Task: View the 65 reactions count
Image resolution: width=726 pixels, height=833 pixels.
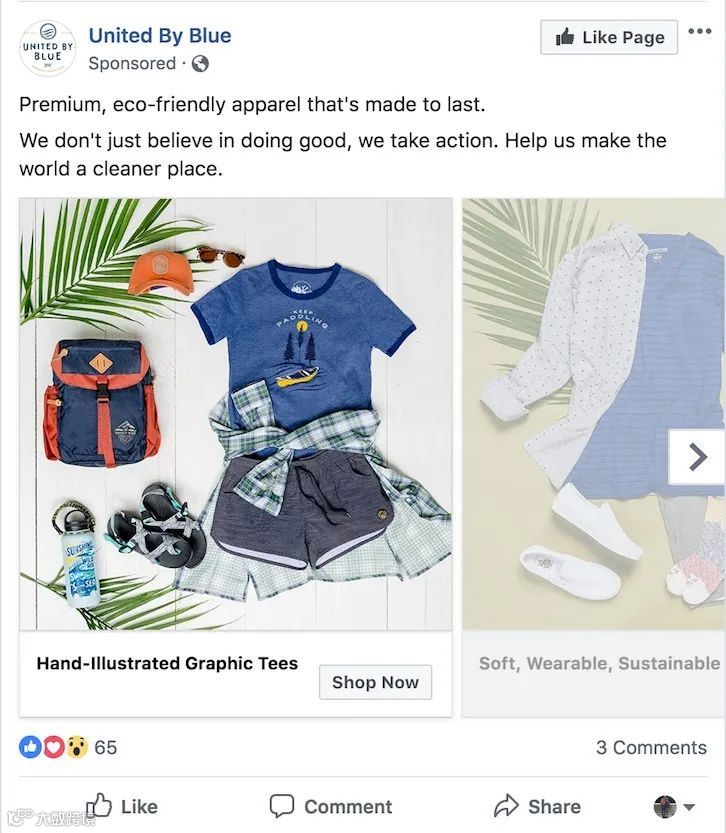Action: [106, 747]
